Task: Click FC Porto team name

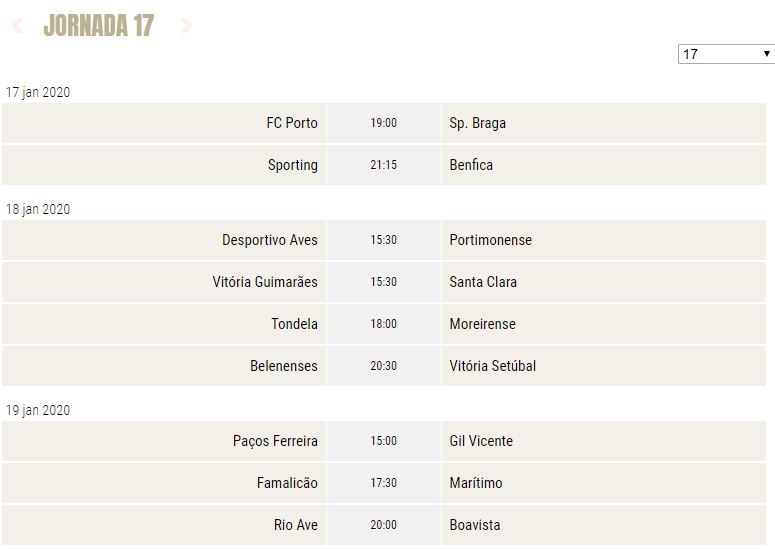Action: (292, 123)
